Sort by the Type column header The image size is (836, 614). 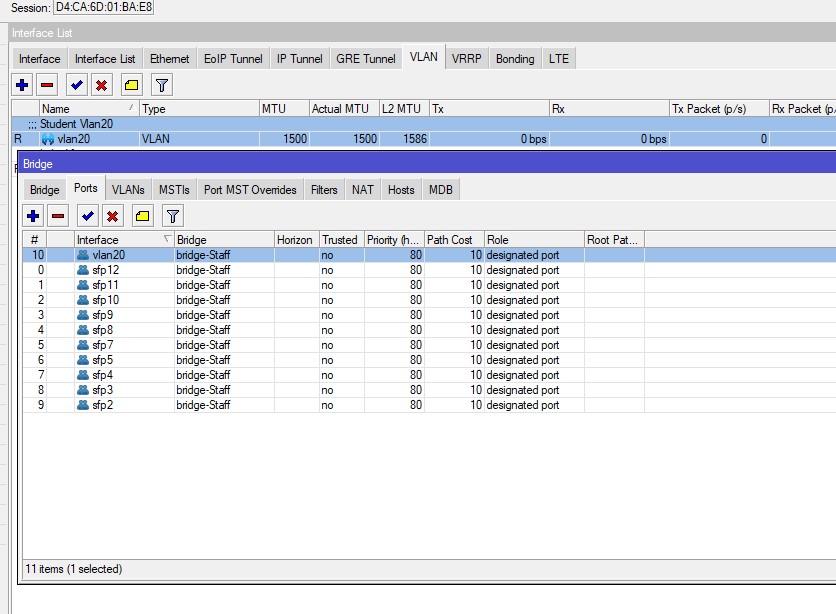pyautogui.click(x=199, y=109)
